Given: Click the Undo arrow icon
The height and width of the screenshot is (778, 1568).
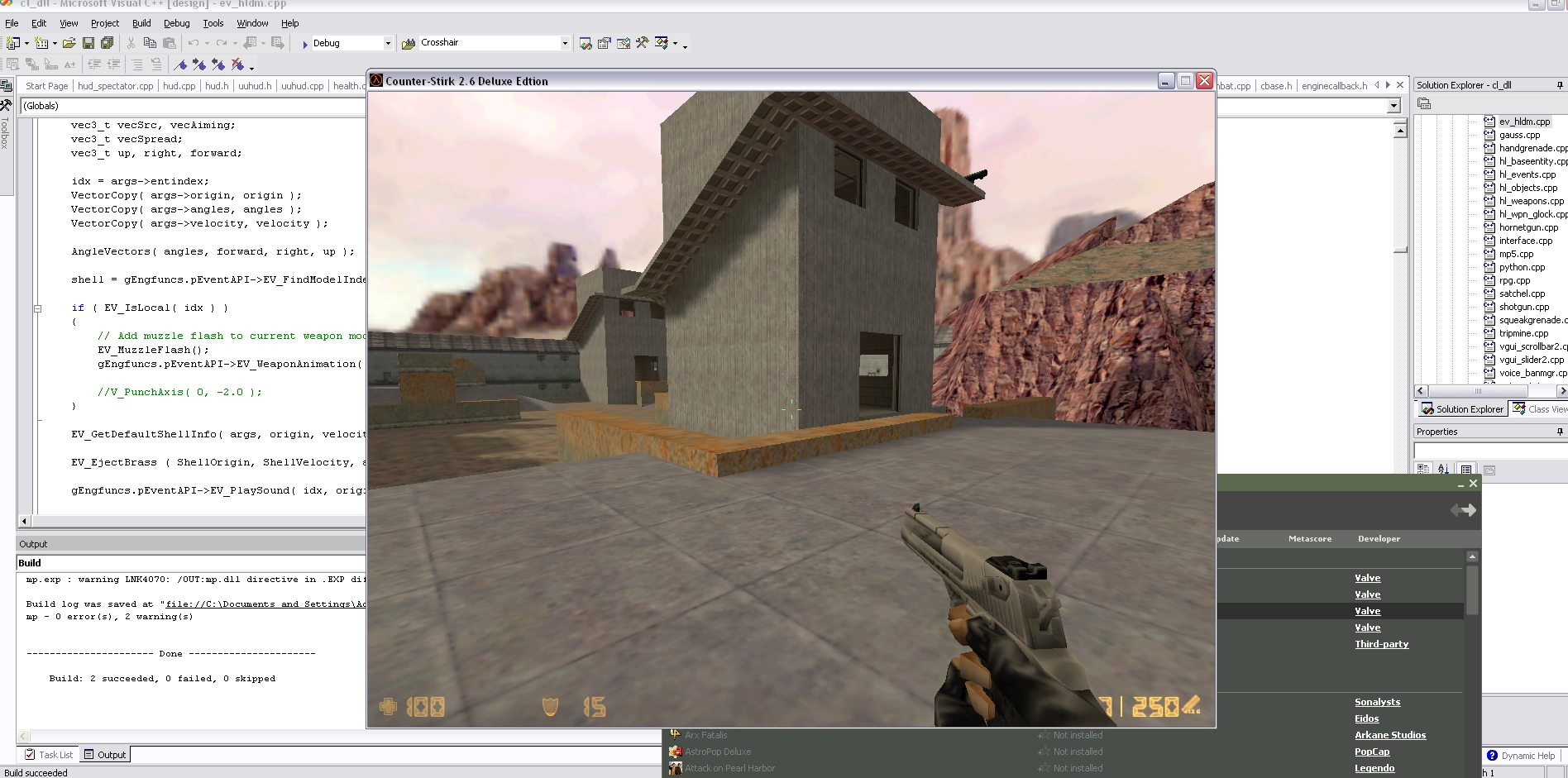Looking at the screenshot, I should tap(194, 43).
